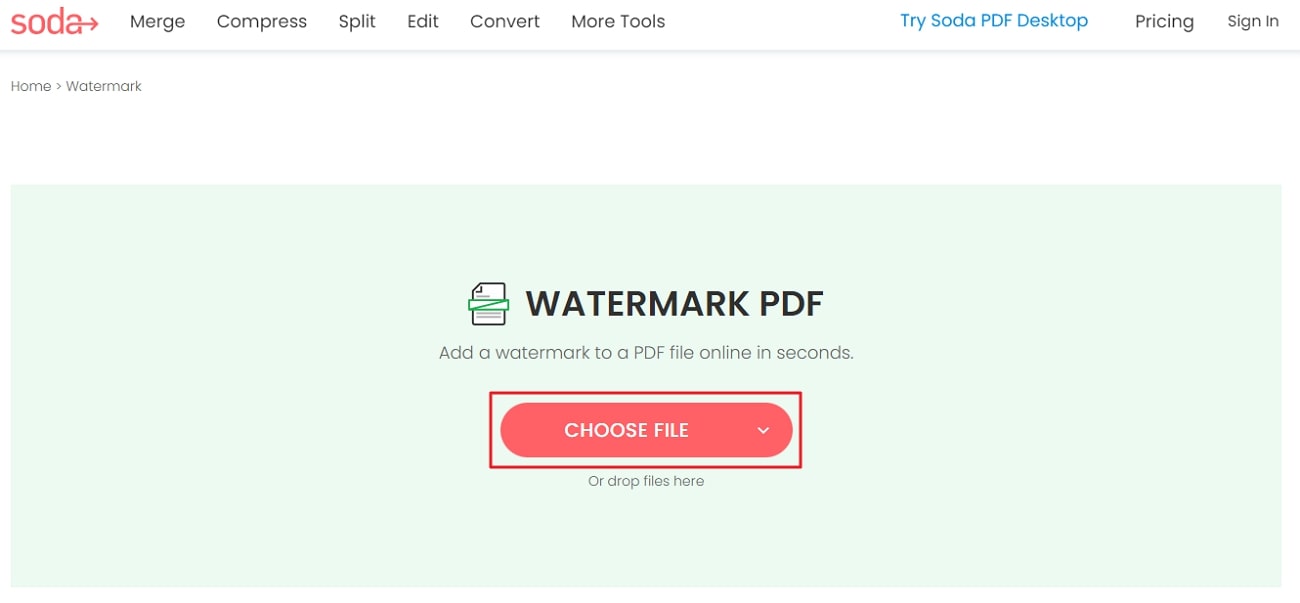Select the Edit tool from navigation
Screen dimensions: 1300x603
[x=422, y=21]
